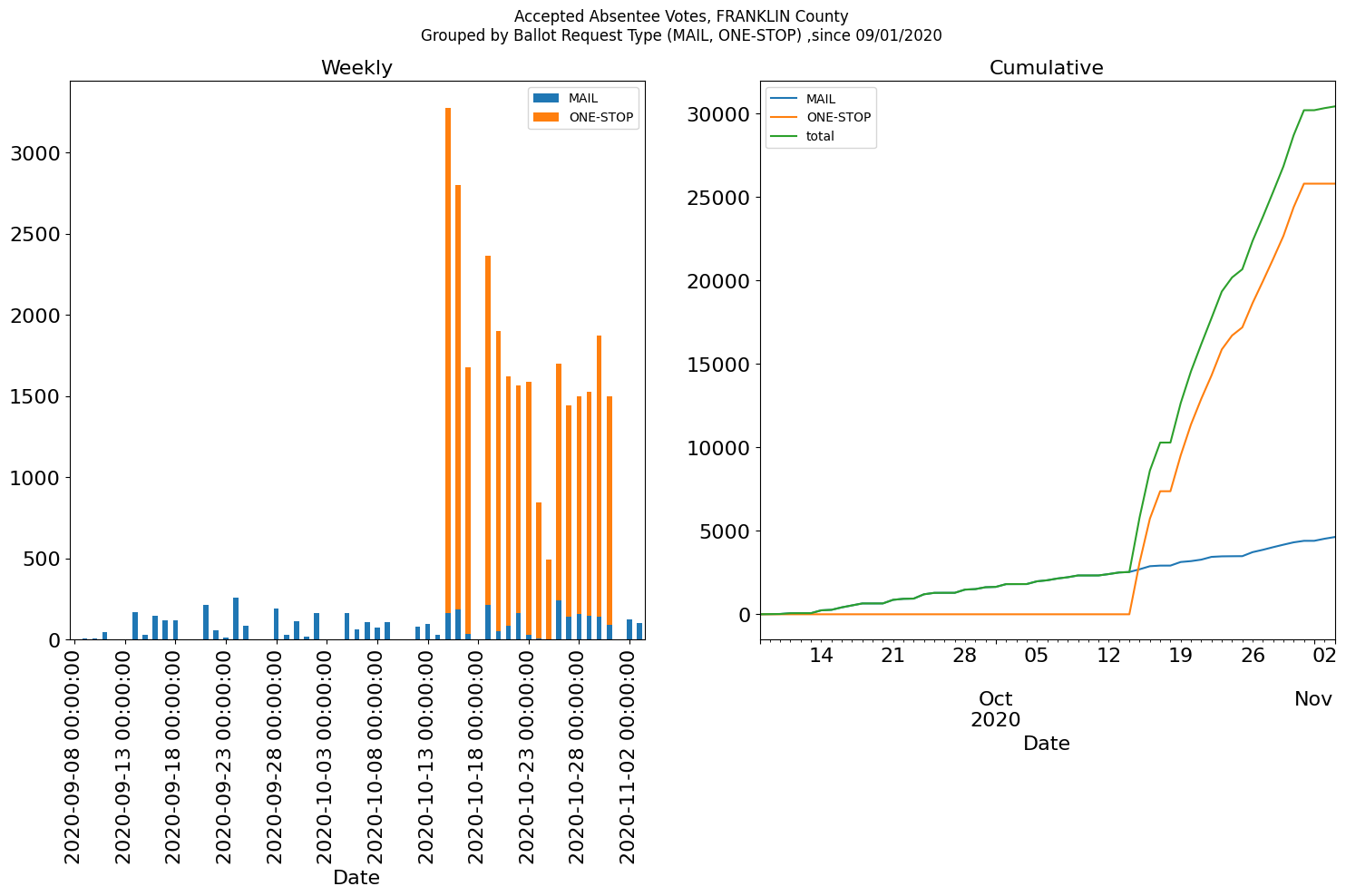Click the orange ONE-STOP swatch in Weekly legend
The image size is (1346, 896).
pos(547,117)
